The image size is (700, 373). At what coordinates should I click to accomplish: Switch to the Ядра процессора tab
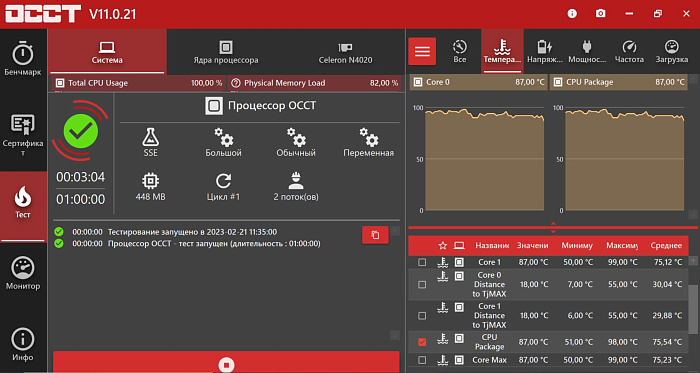pyautogui.click(x=226, y=52)
